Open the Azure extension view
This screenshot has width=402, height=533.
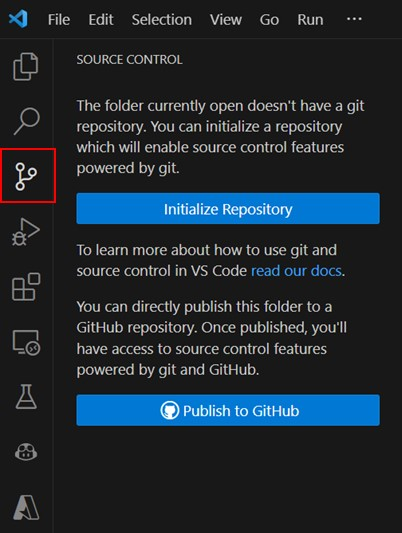[26, 507]
